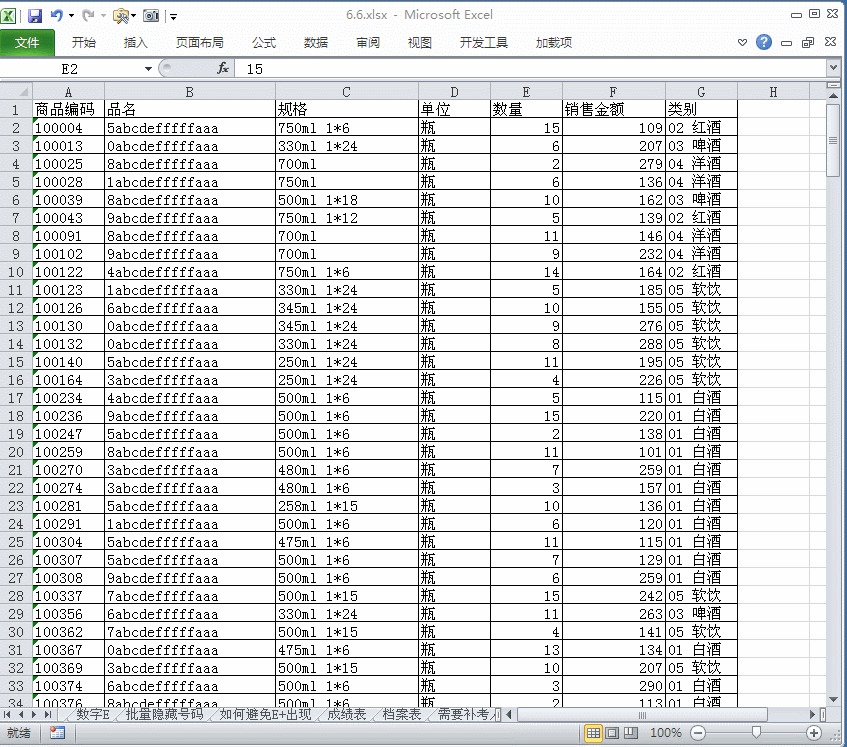Click horizontal scrollbar left arrow
This screenshot has width=847, height=747.
509,715
